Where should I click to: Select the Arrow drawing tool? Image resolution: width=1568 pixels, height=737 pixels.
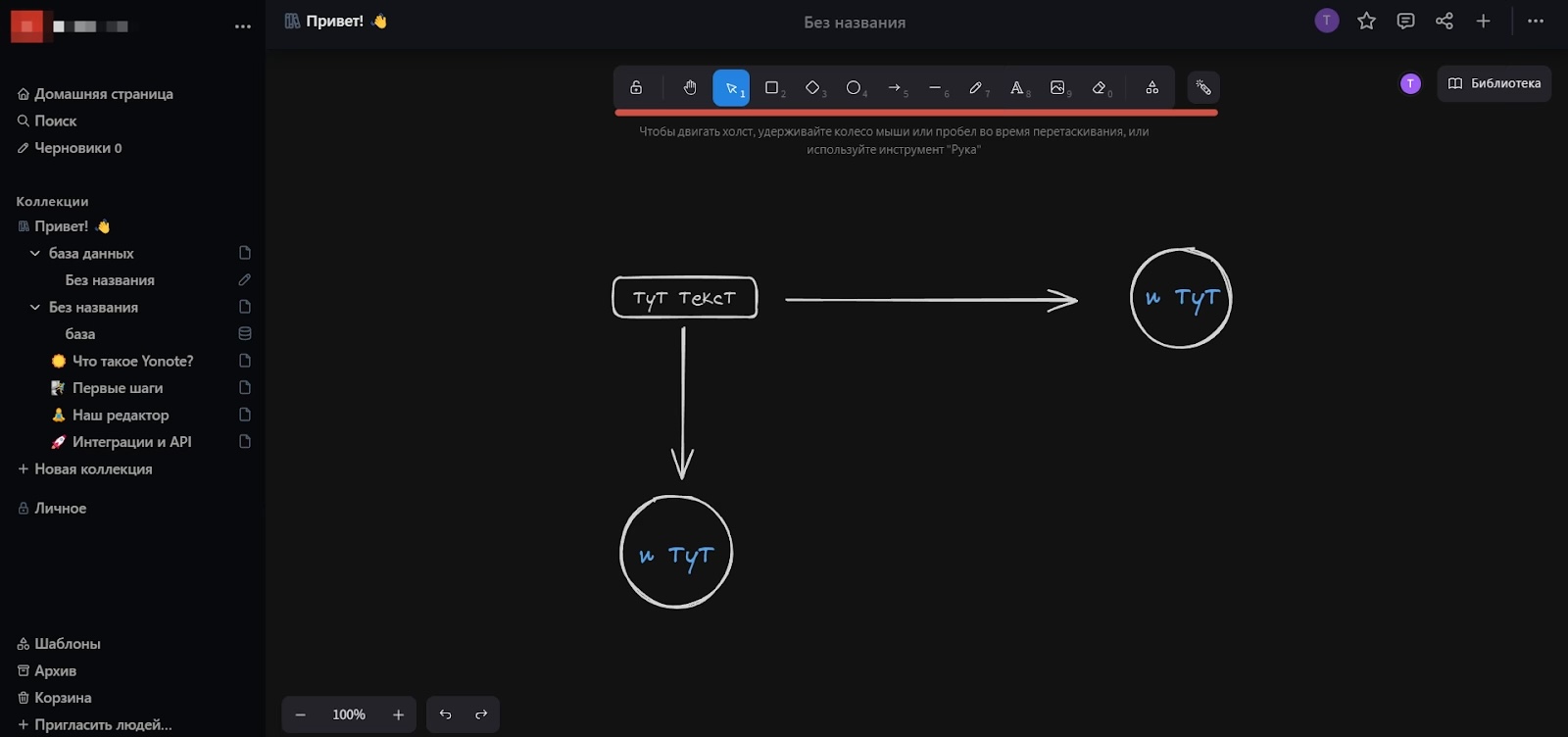point(894,88)
